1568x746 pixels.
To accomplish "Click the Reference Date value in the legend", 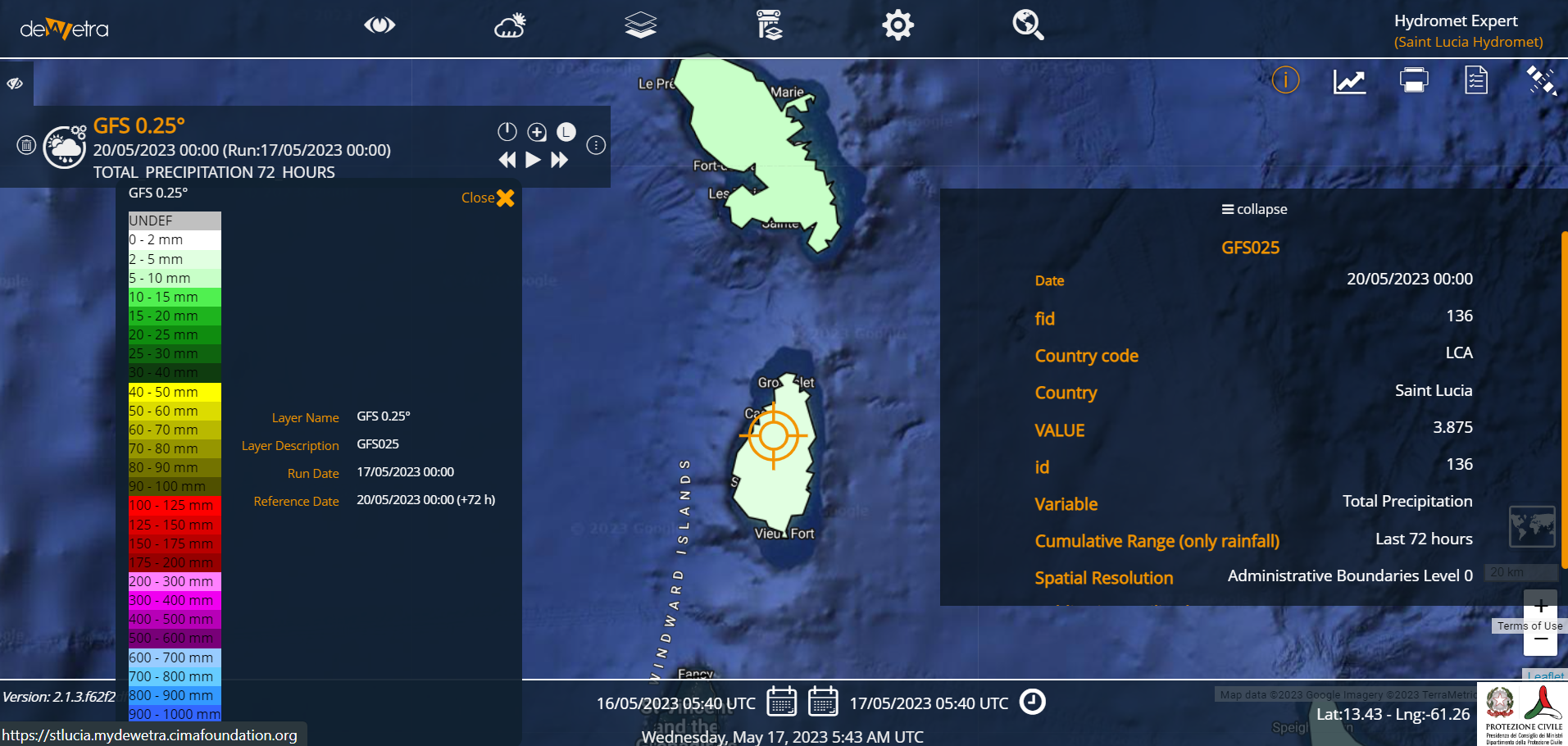I will [x=426, y=499].
